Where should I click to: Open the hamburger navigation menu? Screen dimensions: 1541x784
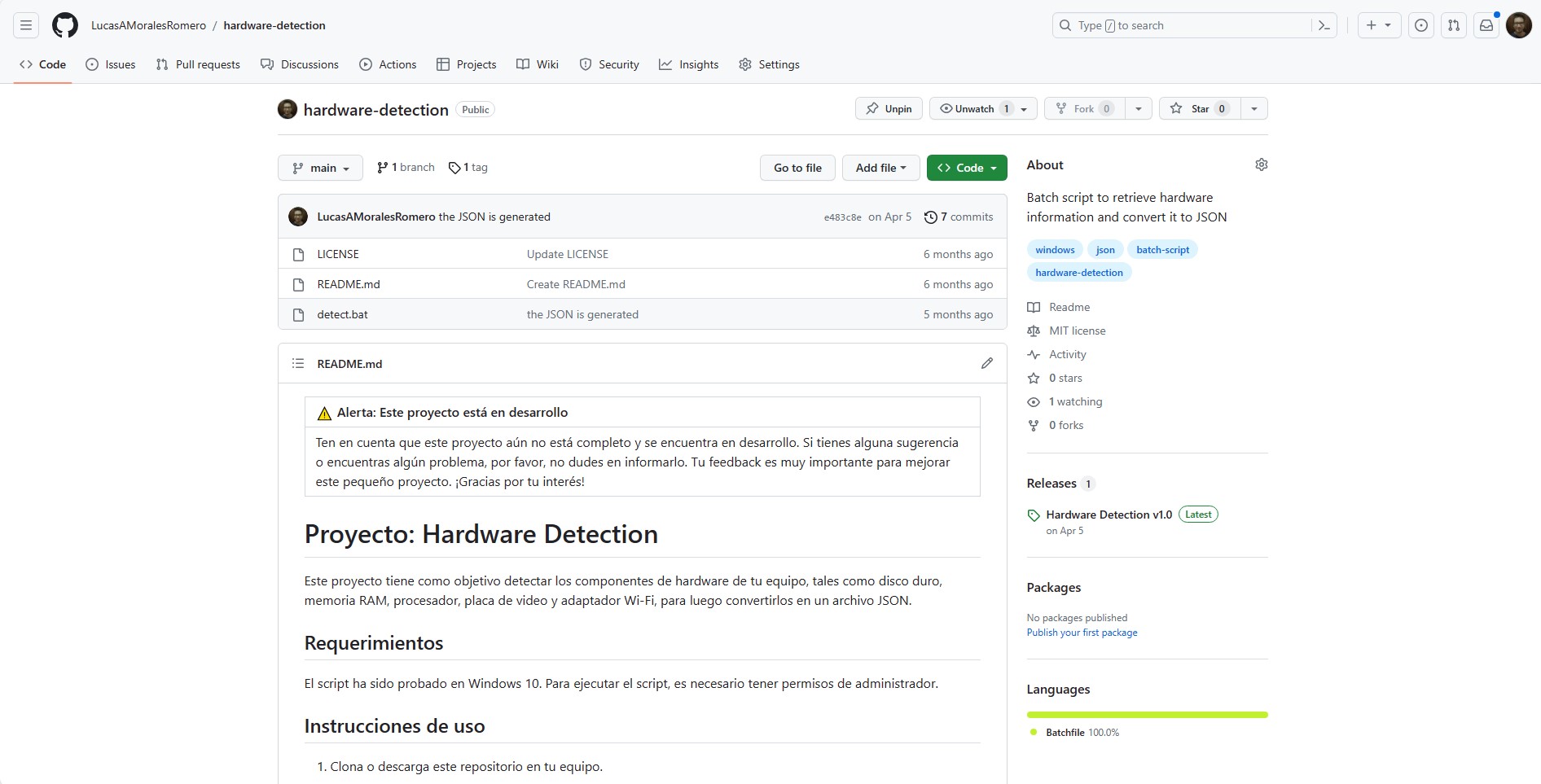click(x=26, y=25)
